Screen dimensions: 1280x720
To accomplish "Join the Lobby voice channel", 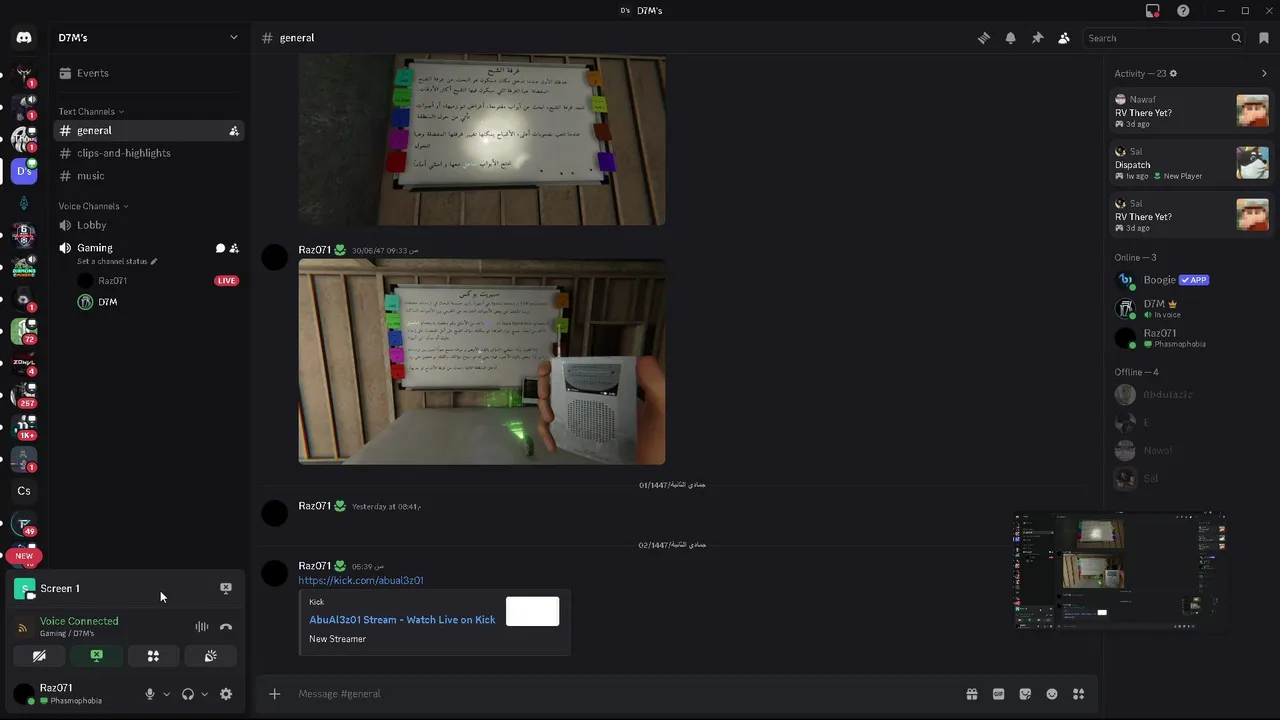I will 150,225.
